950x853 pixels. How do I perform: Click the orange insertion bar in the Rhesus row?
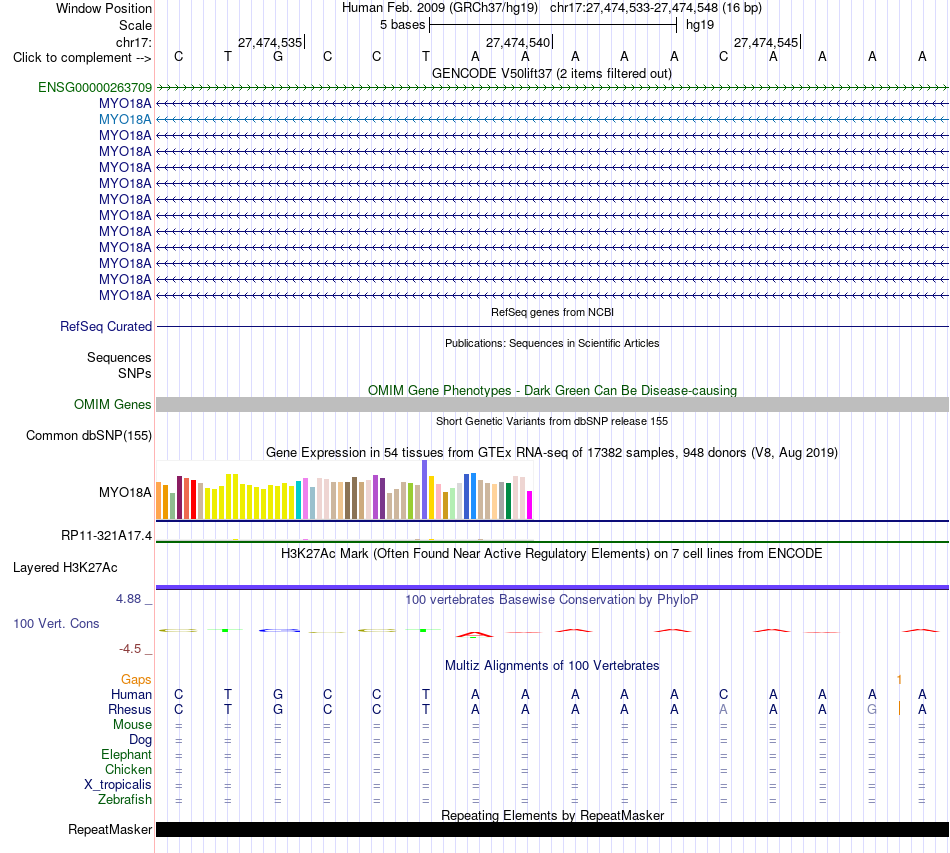pos(899,708)
